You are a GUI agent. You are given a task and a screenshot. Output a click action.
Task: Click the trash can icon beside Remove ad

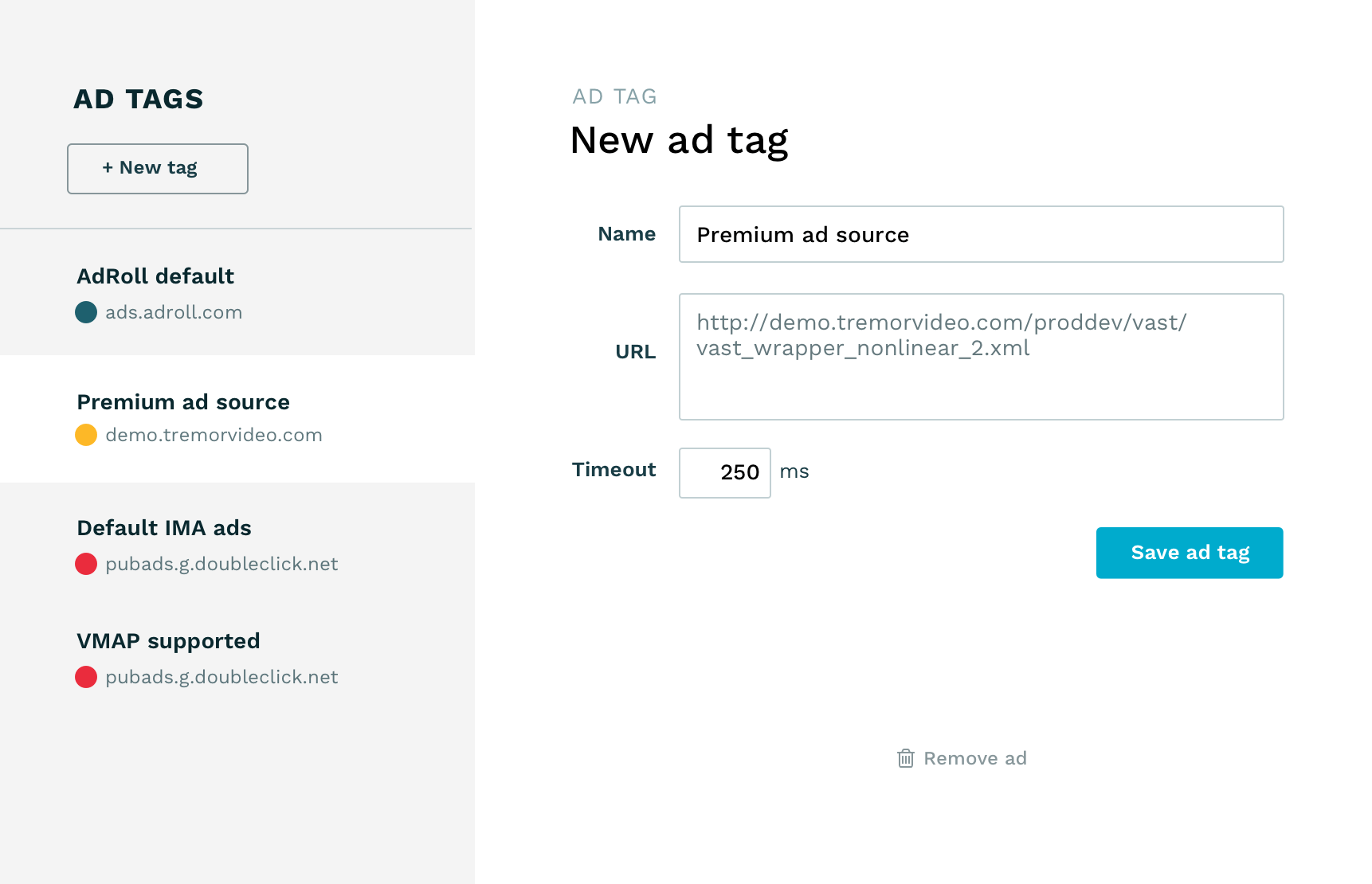pyautogui.click(x=906, y=758)
